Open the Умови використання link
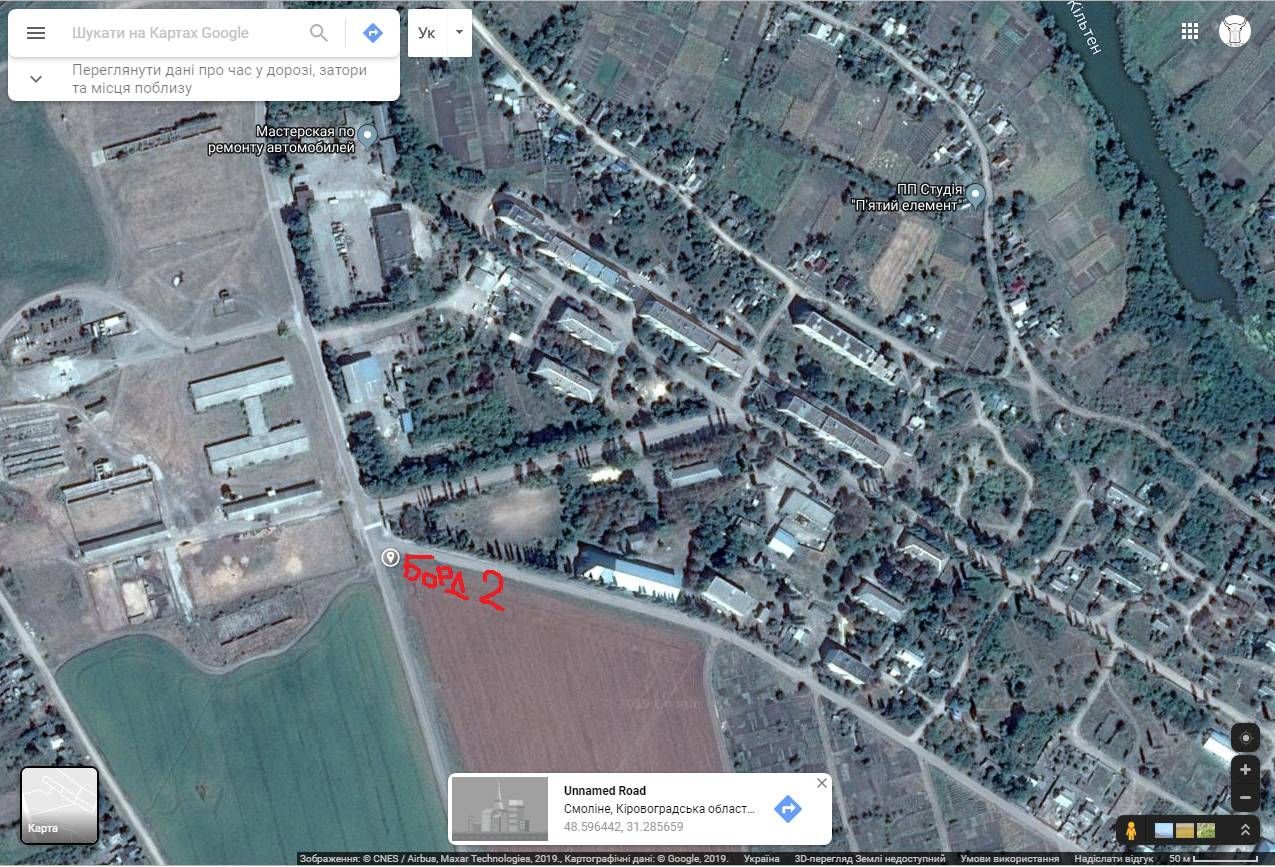This screenshot has width=1275, height=867. [x=1009, y=859]
